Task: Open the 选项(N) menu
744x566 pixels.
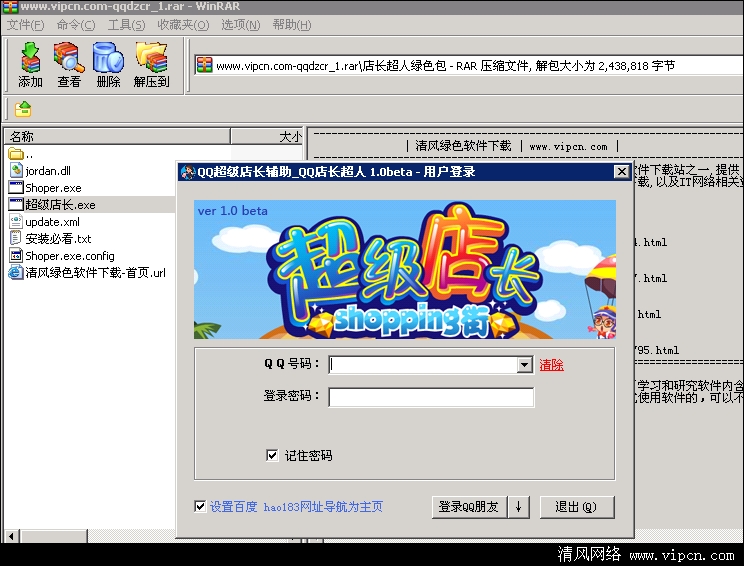Action: click(x=241, y=25)
